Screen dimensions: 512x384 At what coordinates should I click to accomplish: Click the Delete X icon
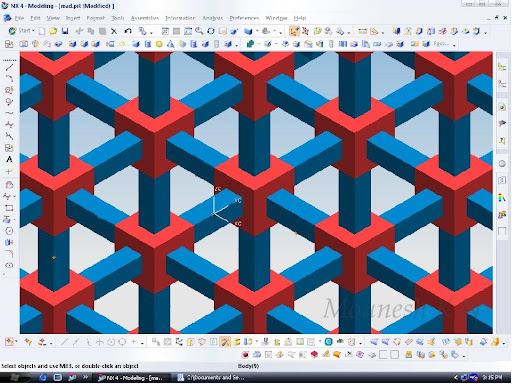click(114, 31)
